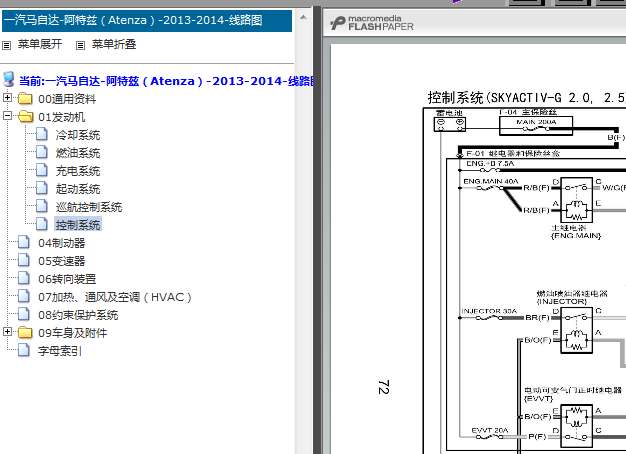Click the page icon of 05变速器
Image resolution: width=626 pixels, height=454 pixels.
[24, 260]
